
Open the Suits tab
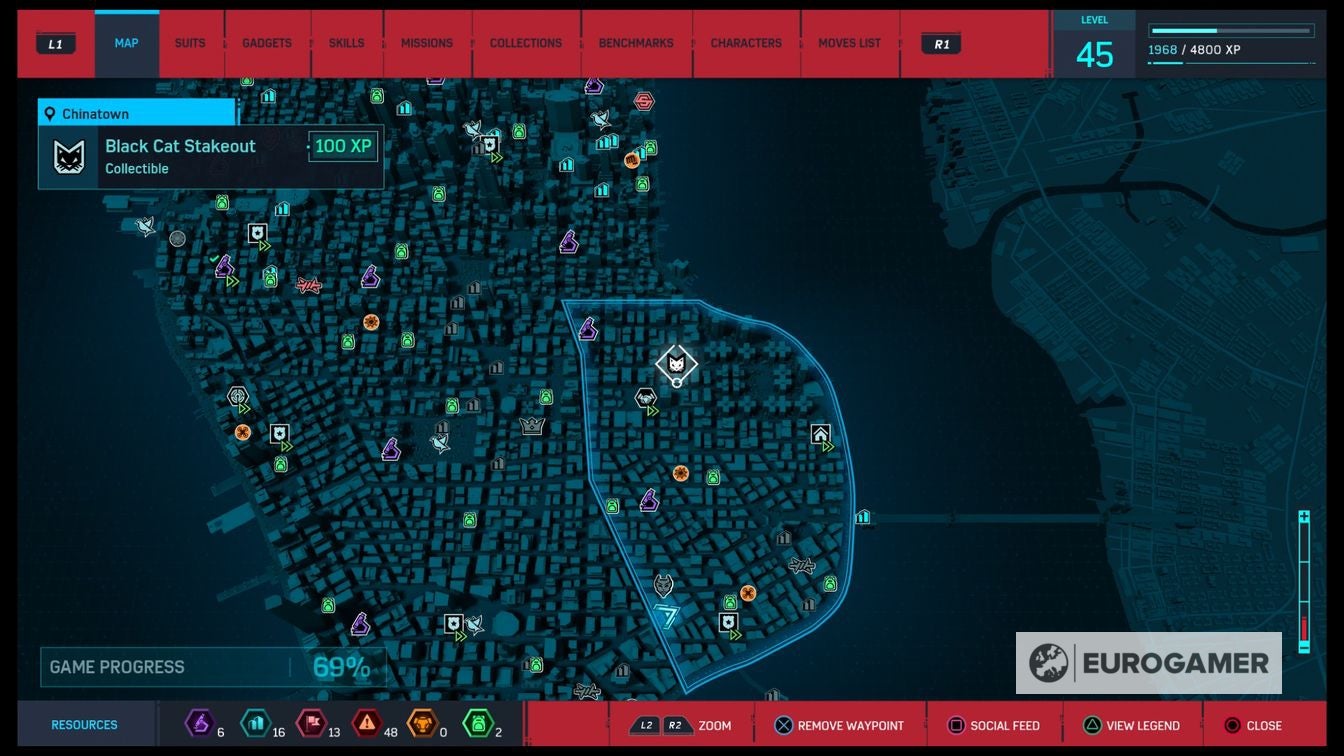190,44
